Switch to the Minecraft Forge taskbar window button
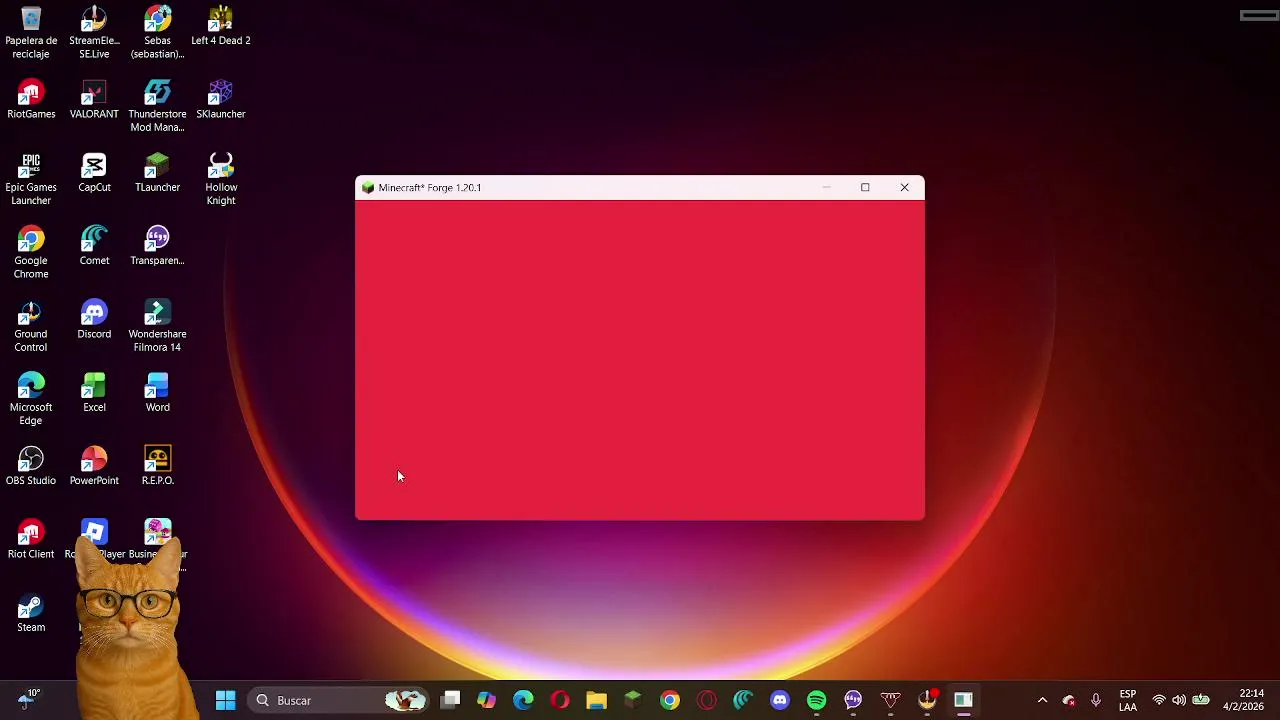 pyautogui.click(x=963, y=700)
